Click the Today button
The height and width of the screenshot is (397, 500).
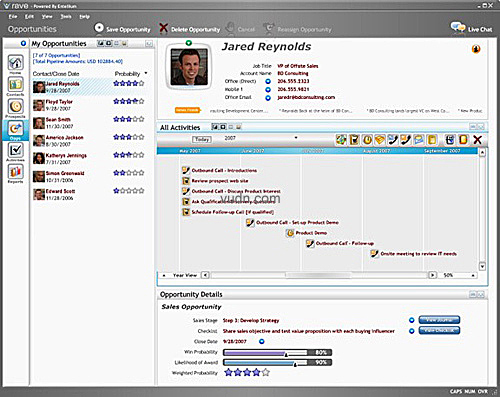pyautogui.click(x=202, y=139)
